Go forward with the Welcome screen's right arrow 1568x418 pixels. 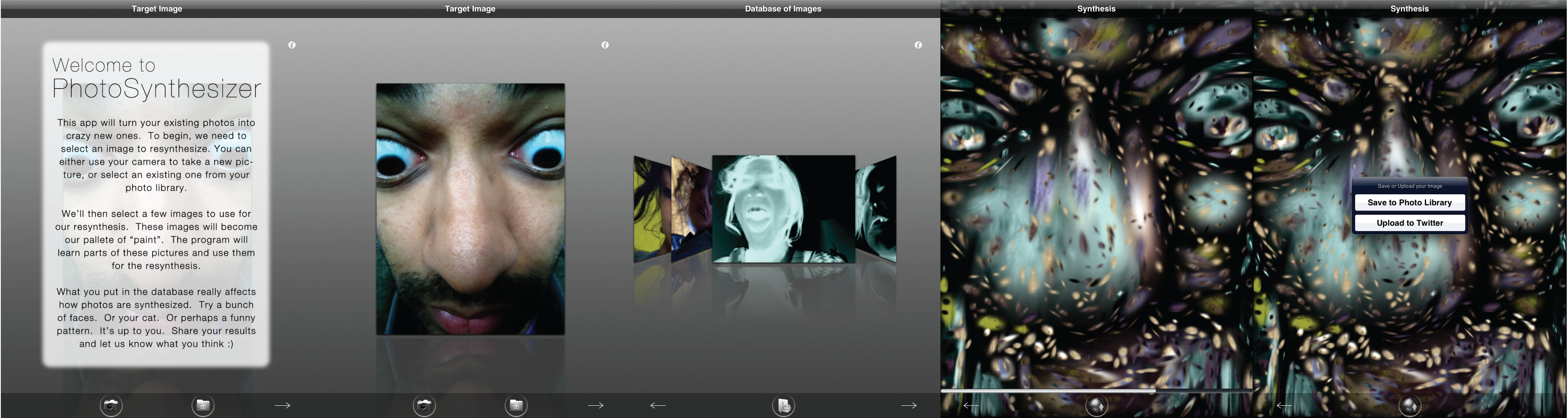click(283, 405)
